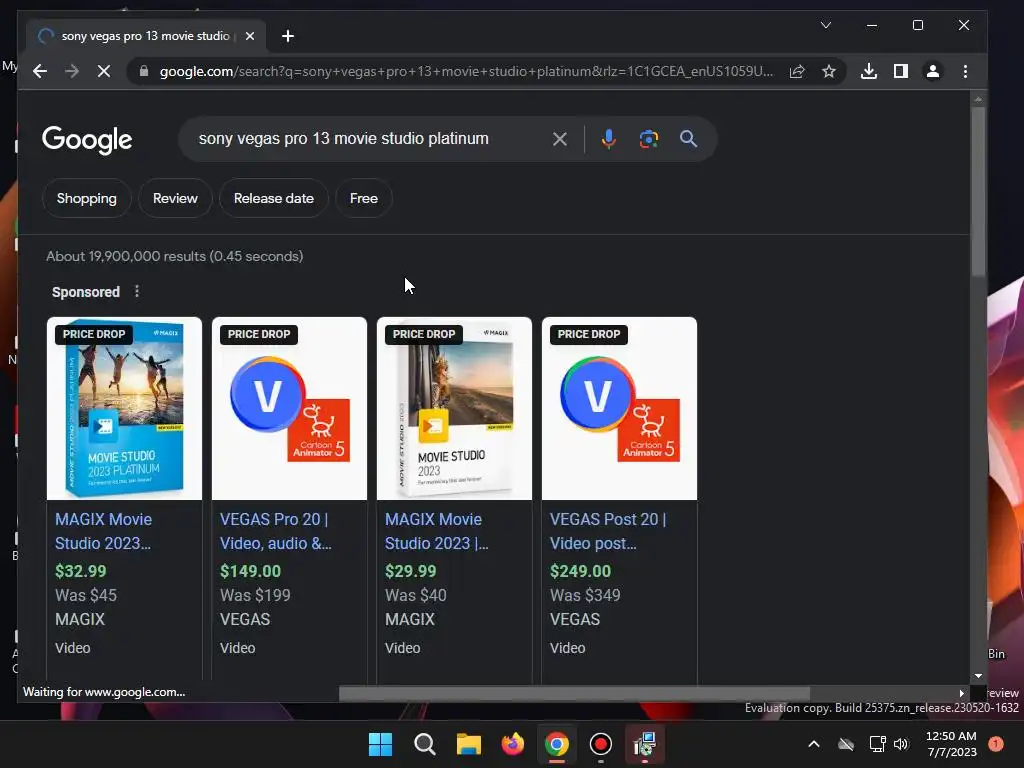Click the $149.00 price text
This screenshot has height=768, width=1024.
(250, 571)
